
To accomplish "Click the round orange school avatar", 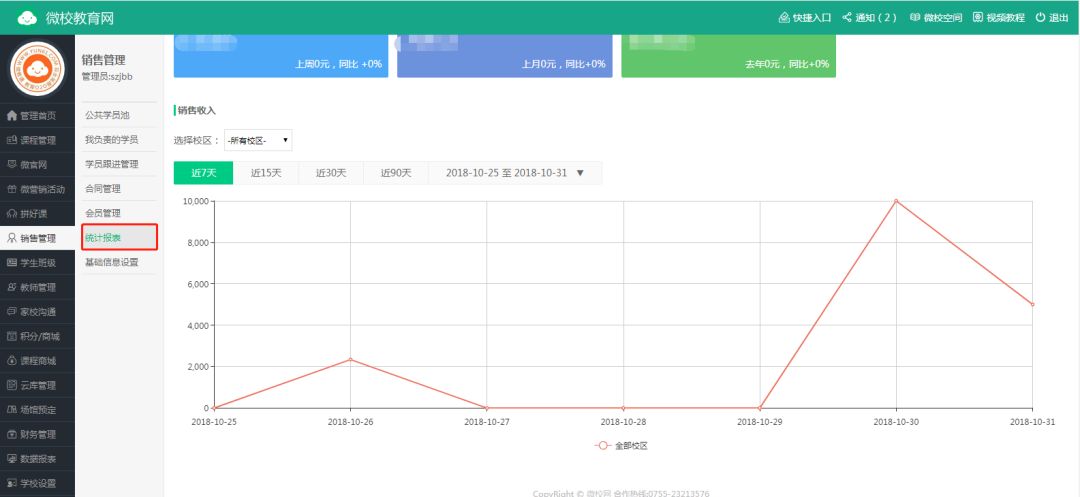I will (x=37, y=69).
